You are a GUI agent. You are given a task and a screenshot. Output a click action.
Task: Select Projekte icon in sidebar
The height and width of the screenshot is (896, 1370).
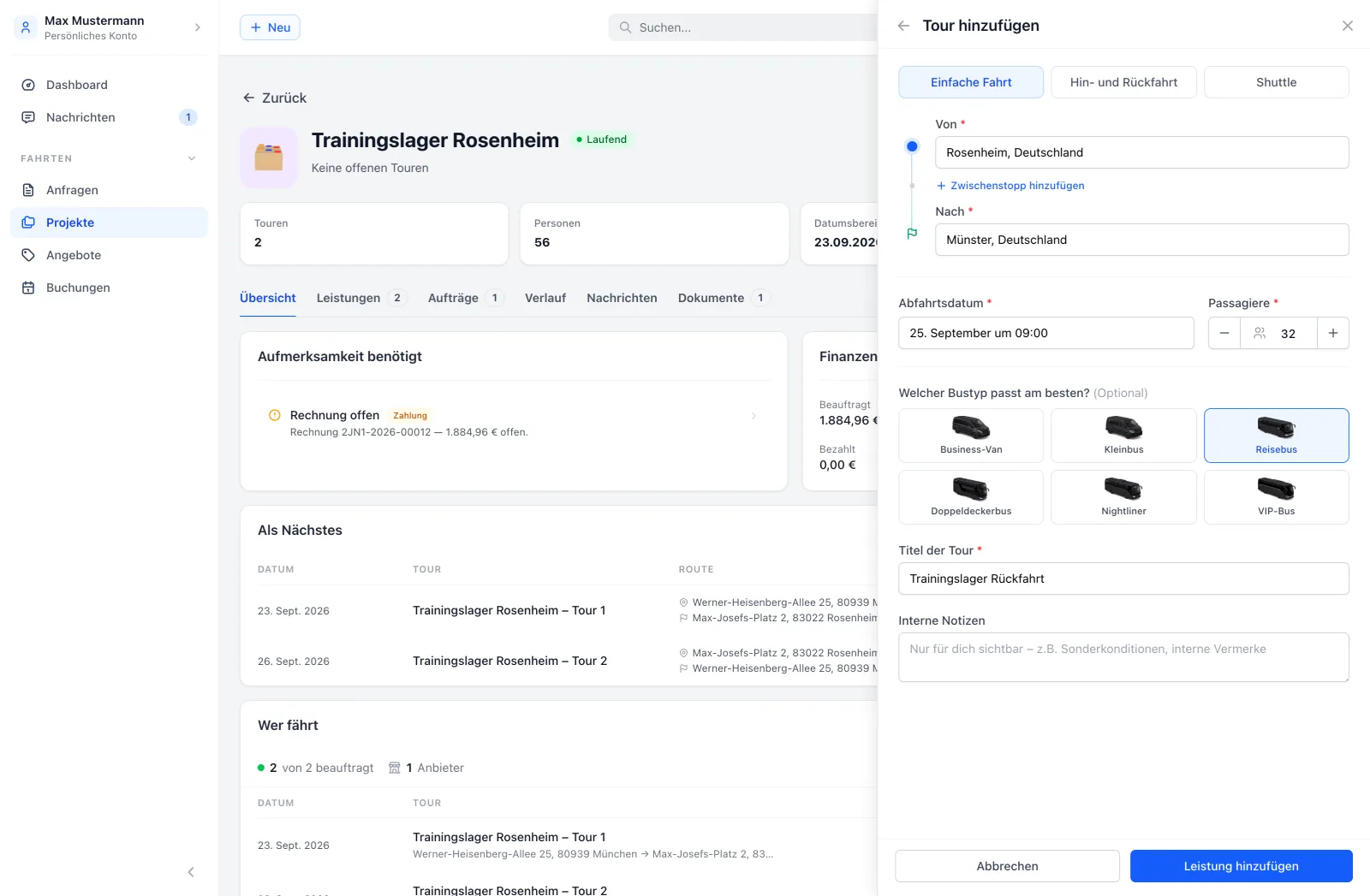(x=28, y=223)
